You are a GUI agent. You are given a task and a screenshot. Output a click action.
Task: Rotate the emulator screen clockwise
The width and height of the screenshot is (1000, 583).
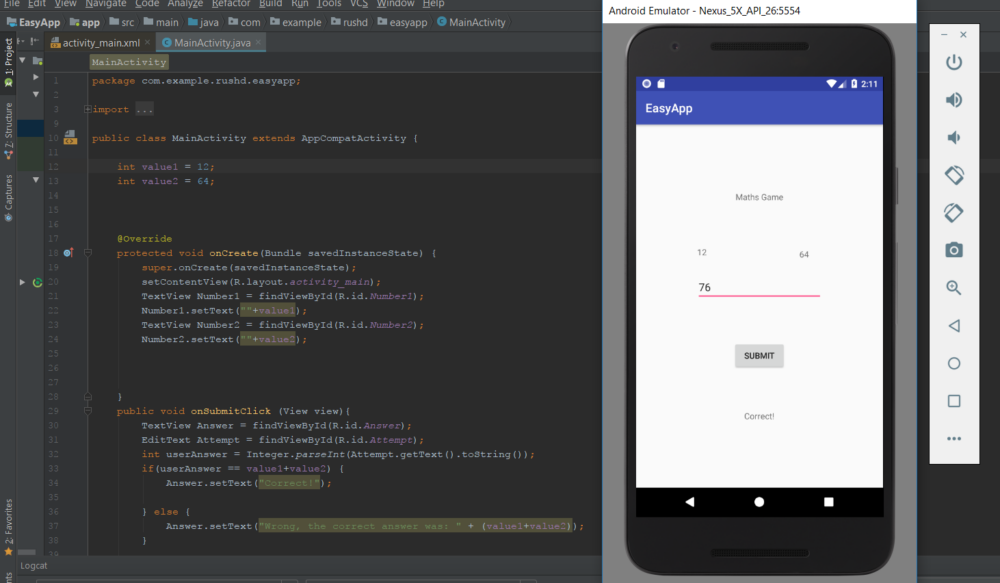tap(954, 212)
